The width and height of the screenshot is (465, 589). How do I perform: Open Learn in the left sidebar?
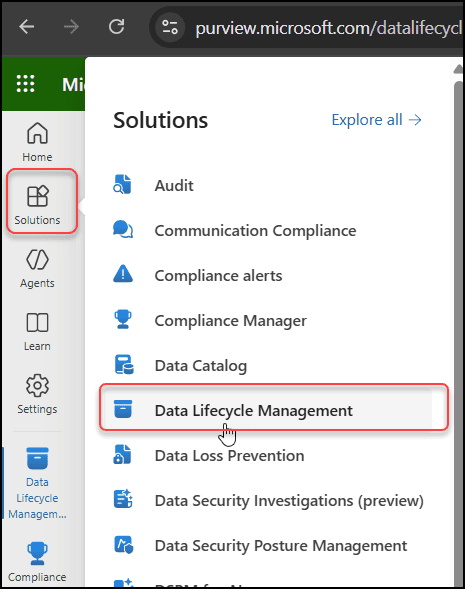click(37, 331)
